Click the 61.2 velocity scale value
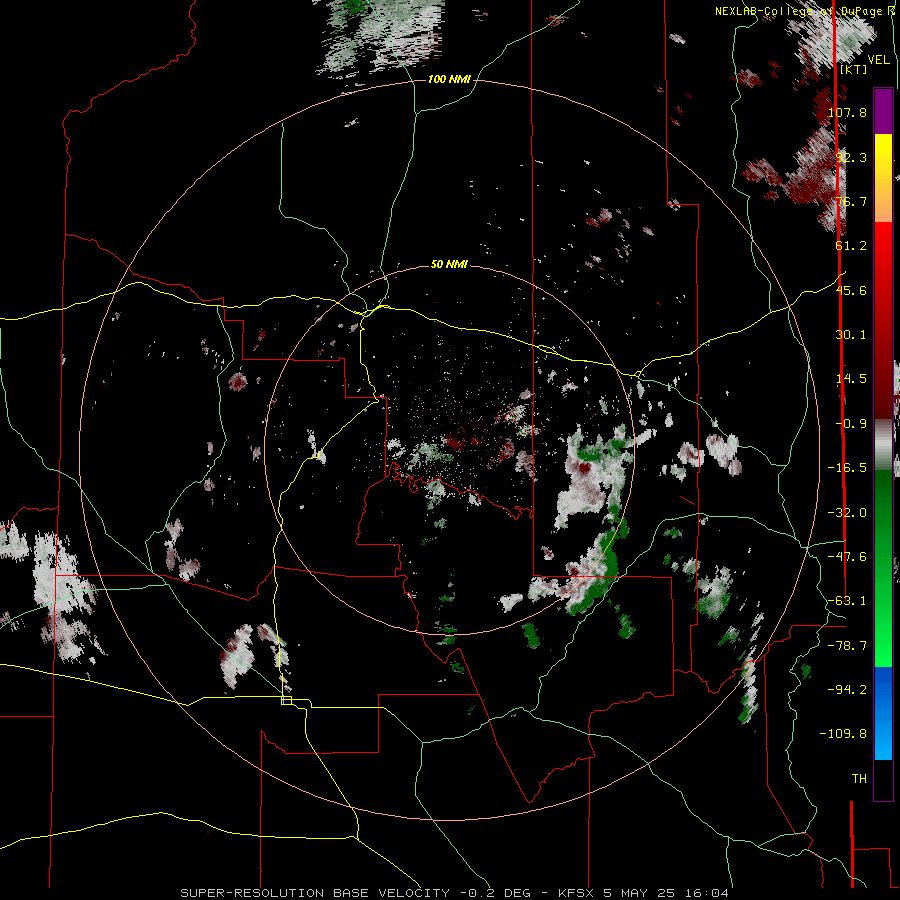The image size is (900, 900). pos(851,246)
